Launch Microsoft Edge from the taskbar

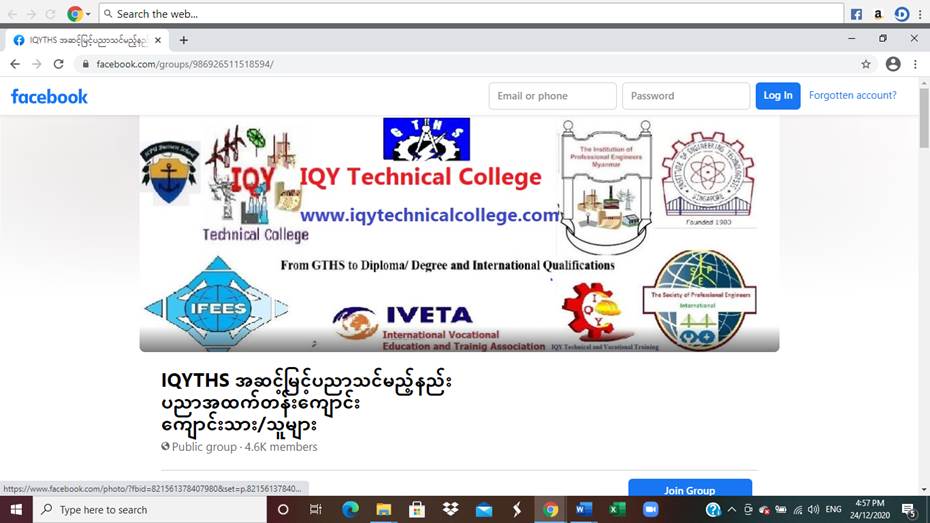[x=350, y=509]
